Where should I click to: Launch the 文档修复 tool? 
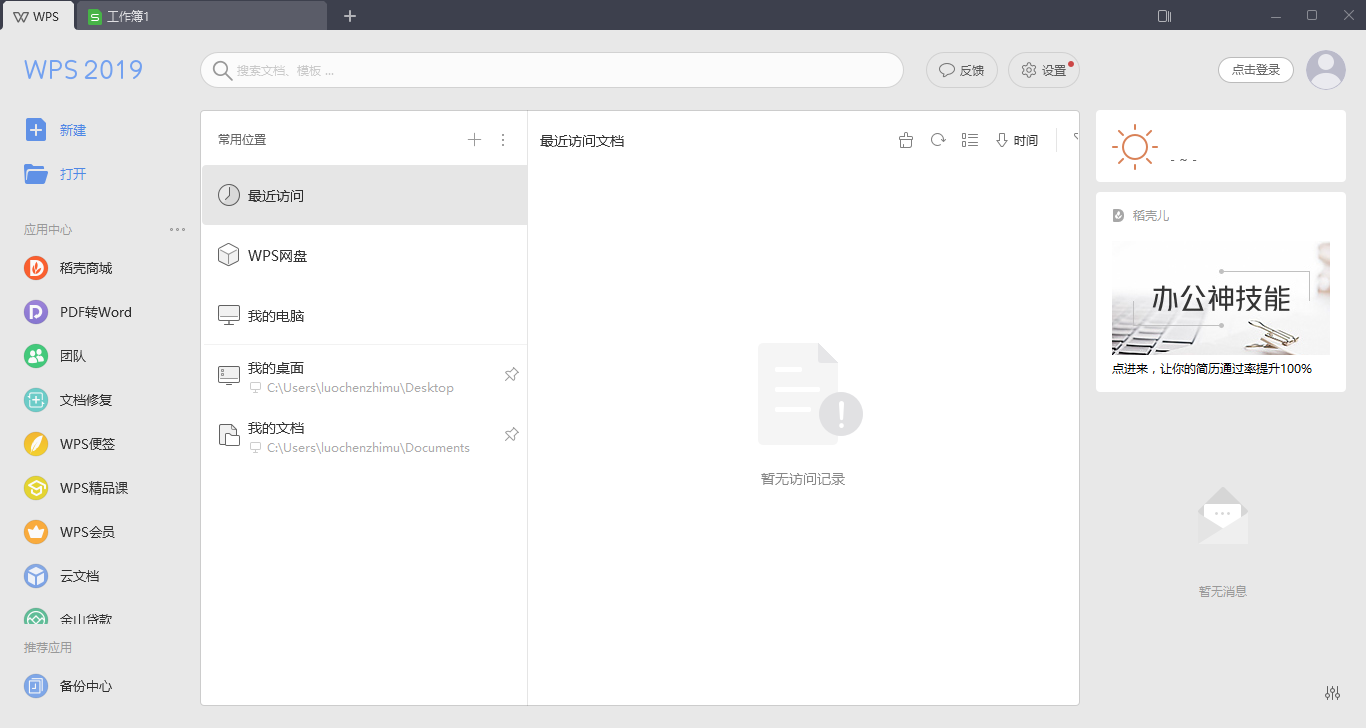coord(68,400)
